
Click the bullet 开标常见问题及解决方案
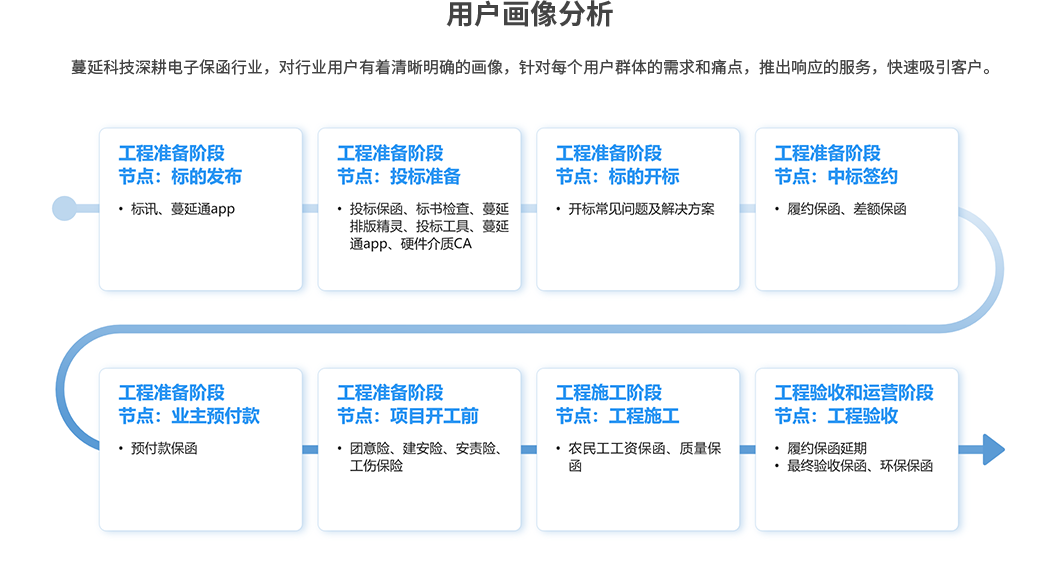[641, 209]
